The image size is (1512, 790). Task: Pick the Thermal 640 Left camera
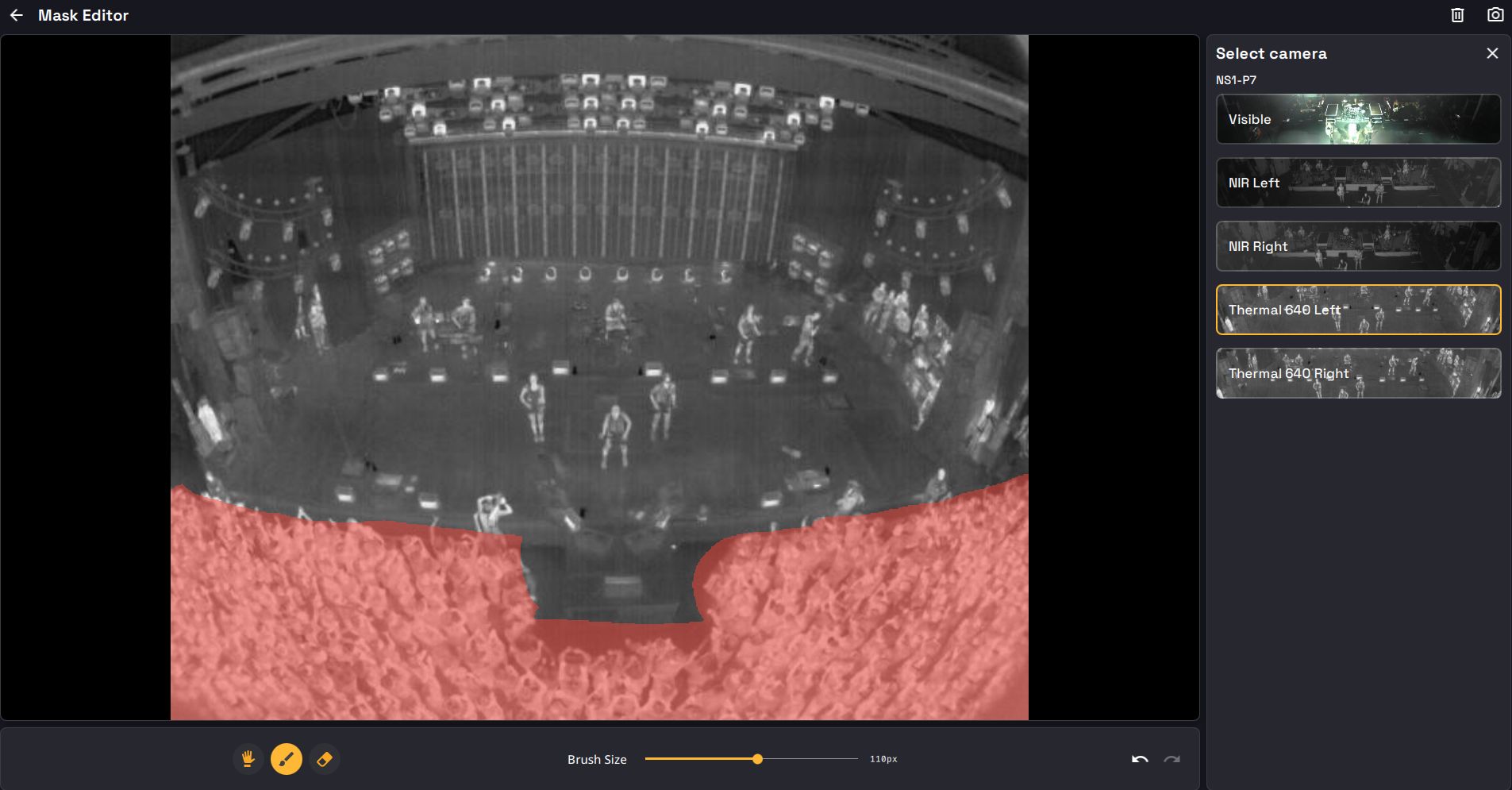[x=1358, y=310]
